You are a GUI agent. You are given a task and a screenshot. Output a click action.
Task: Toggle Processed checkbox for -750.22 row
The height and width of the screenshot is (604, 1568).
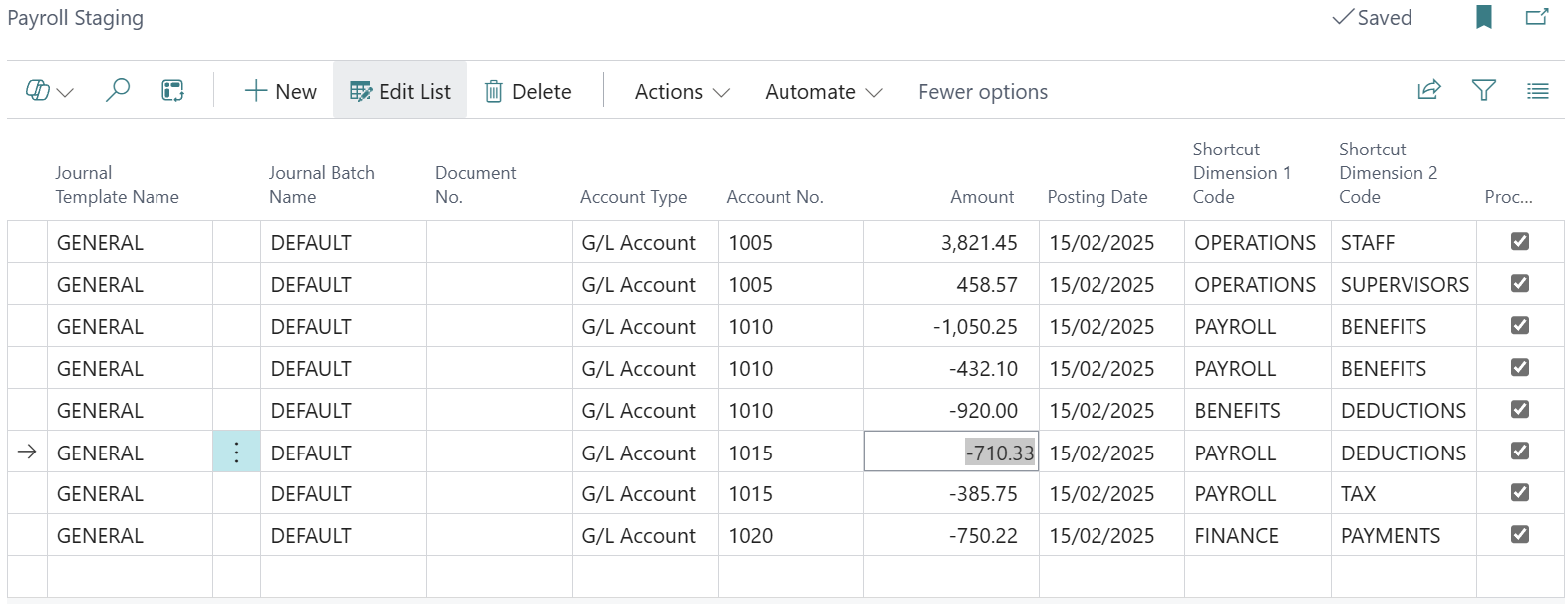tap(1520, 534)
